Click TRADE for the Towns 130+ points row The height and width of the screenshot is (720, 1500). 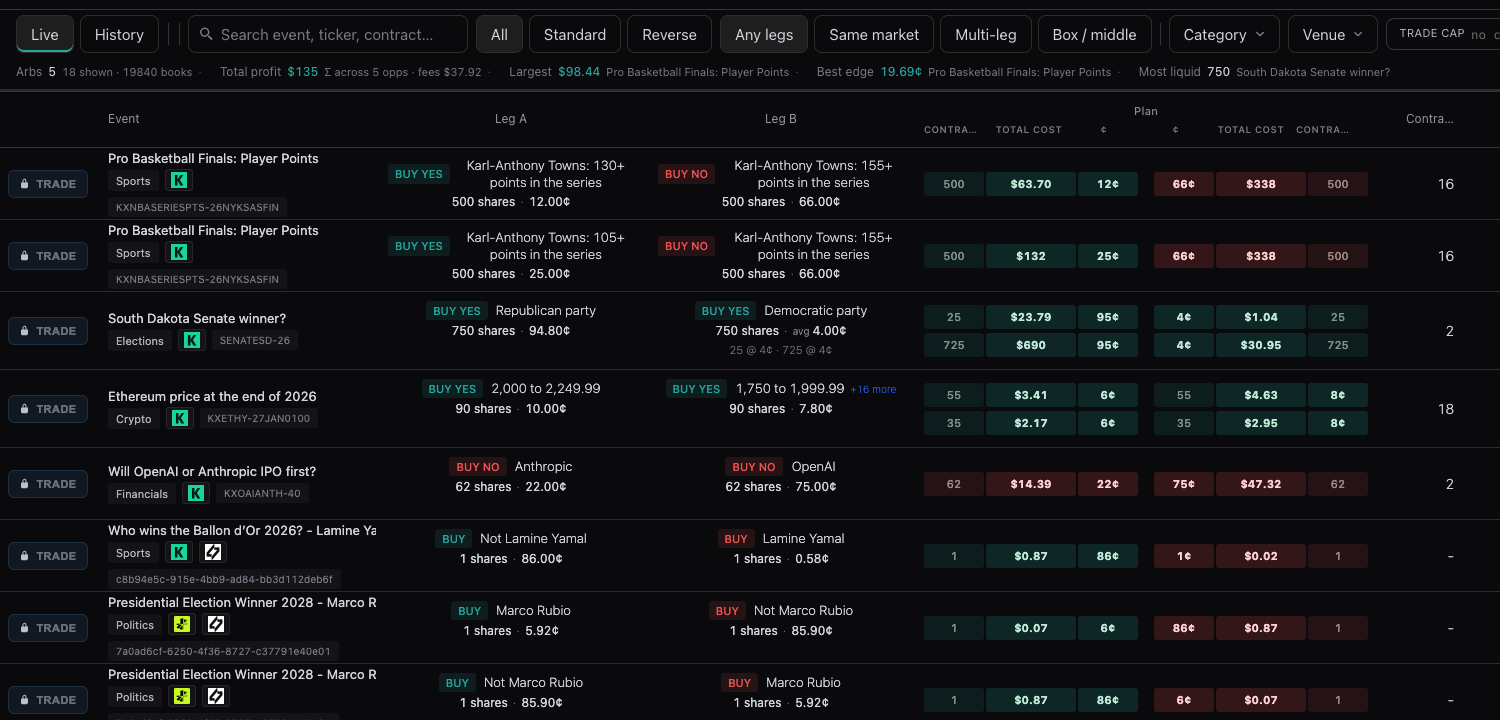pyautogui.click(x=48, y=184)
